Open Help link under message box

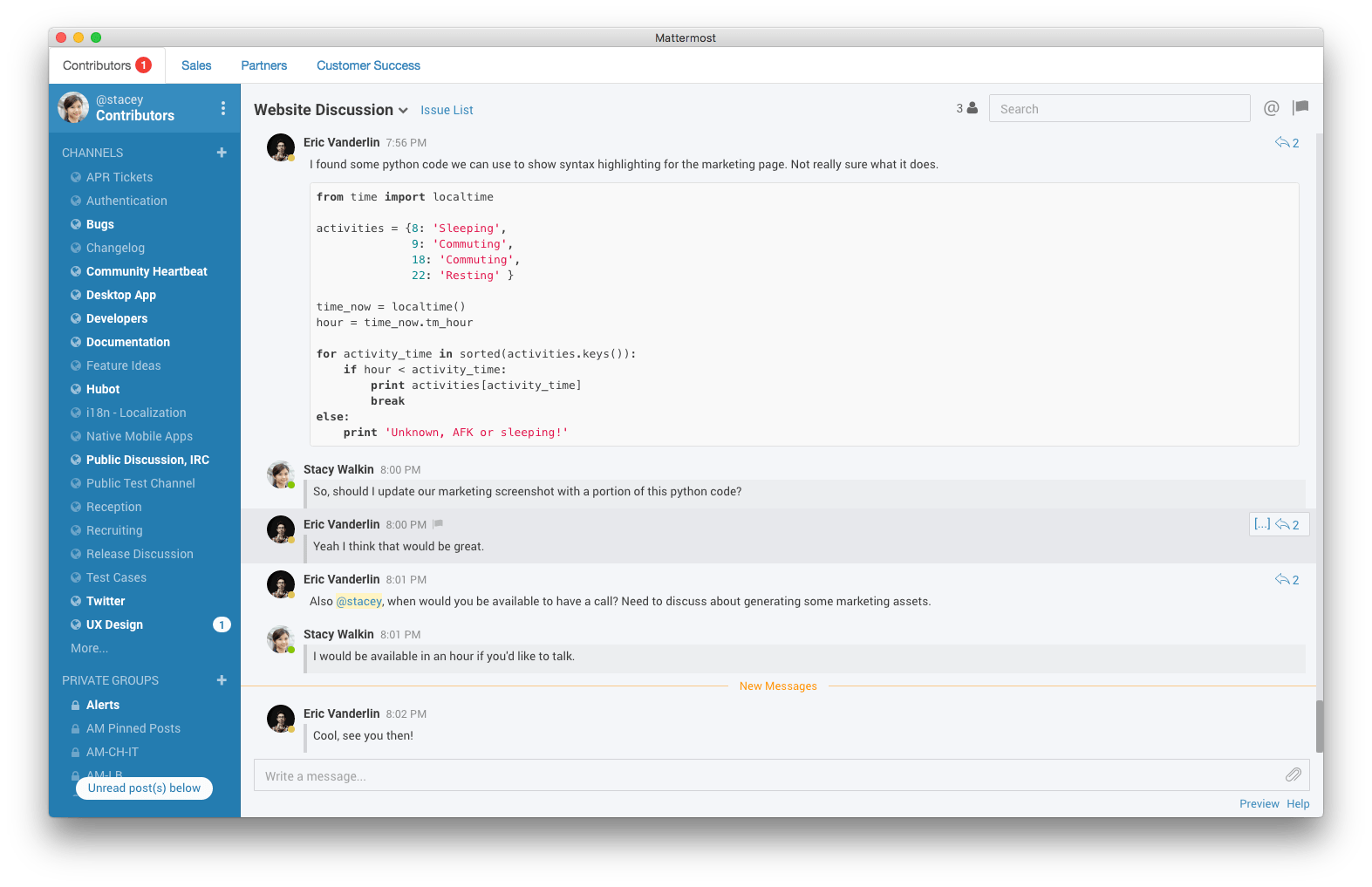tap(1298, 804)
